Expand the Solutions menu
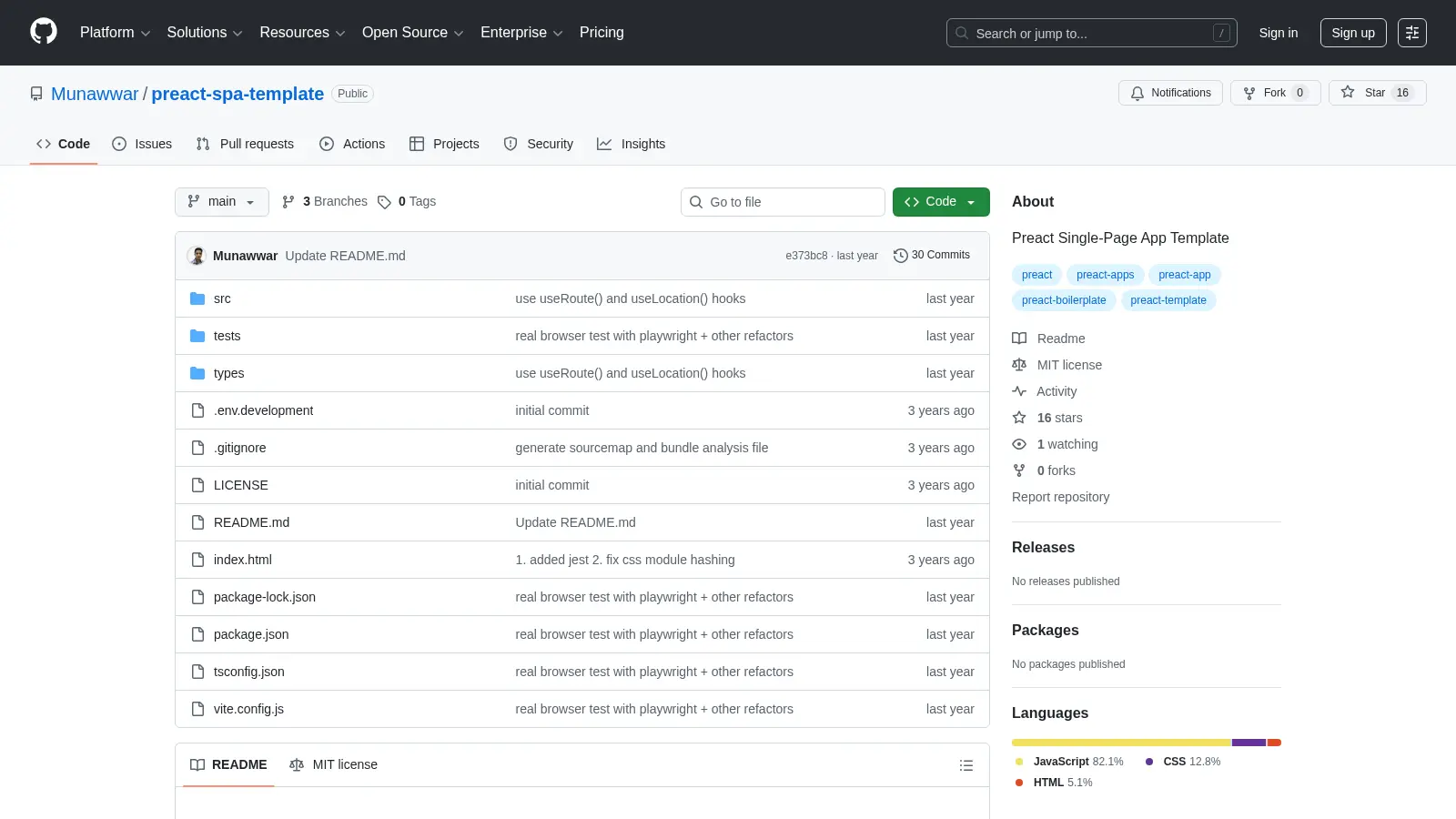The width and height of the screenshot is (1456, 819). 205,33
